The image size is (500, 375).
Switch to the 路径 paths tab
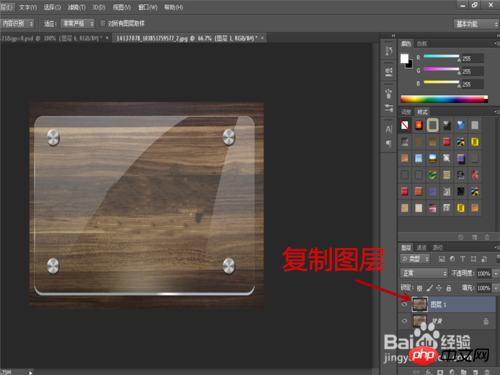(x=437, y=248)
